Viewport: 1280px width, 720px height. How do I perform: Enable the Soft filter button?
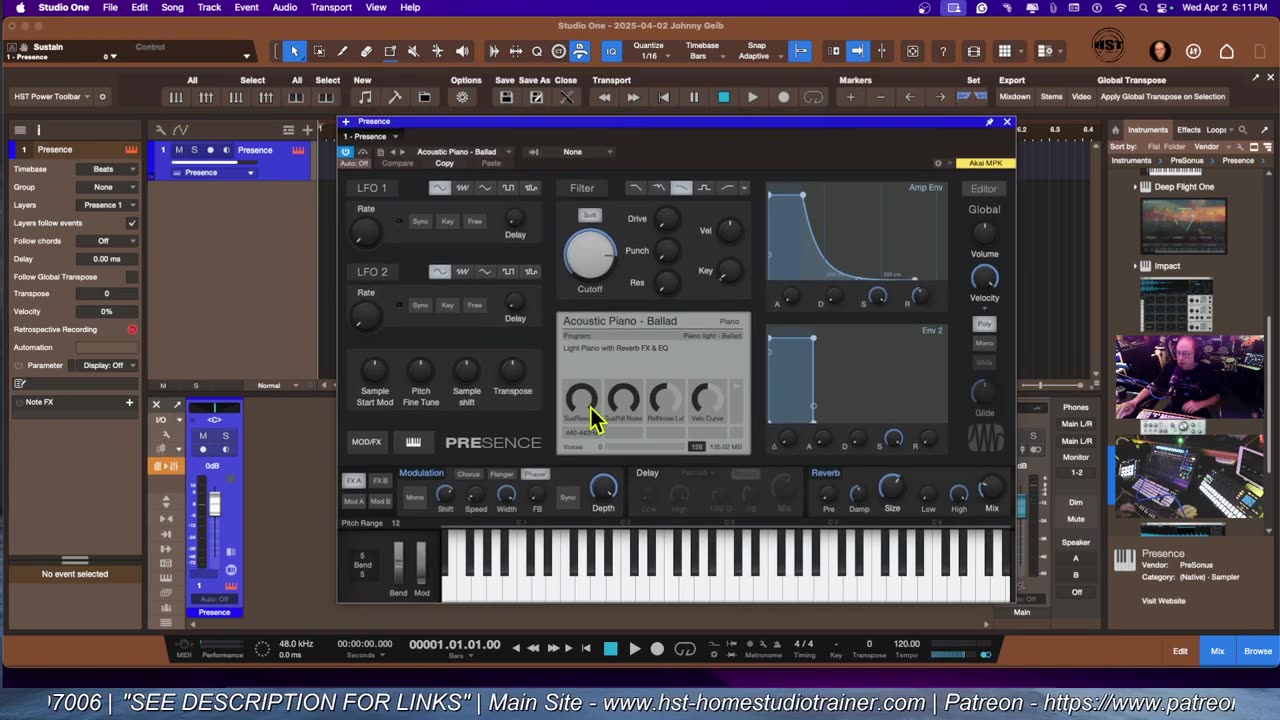pos(590,215)
